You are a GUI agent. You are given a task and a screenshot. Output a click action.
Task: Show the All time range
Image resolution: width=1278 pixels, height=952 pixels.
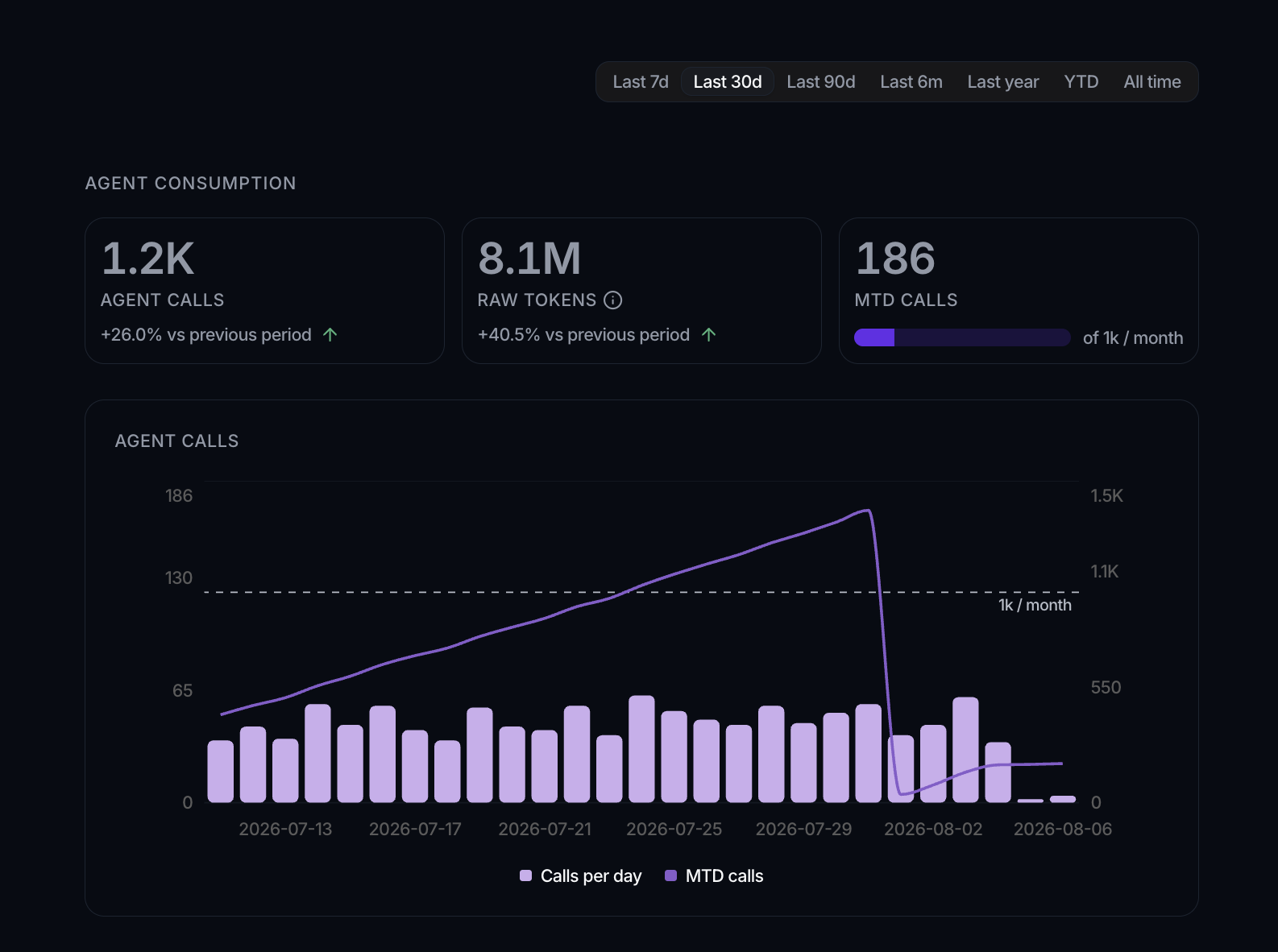coord(1151,82)
